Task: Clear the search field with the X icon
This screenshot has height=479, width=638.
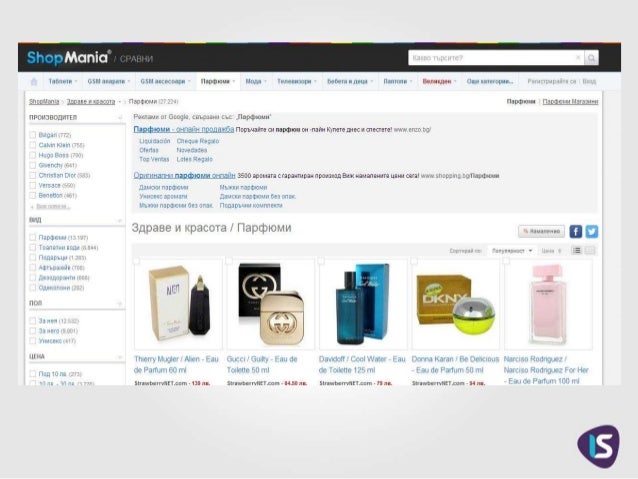Action: (x=578, y=58)
